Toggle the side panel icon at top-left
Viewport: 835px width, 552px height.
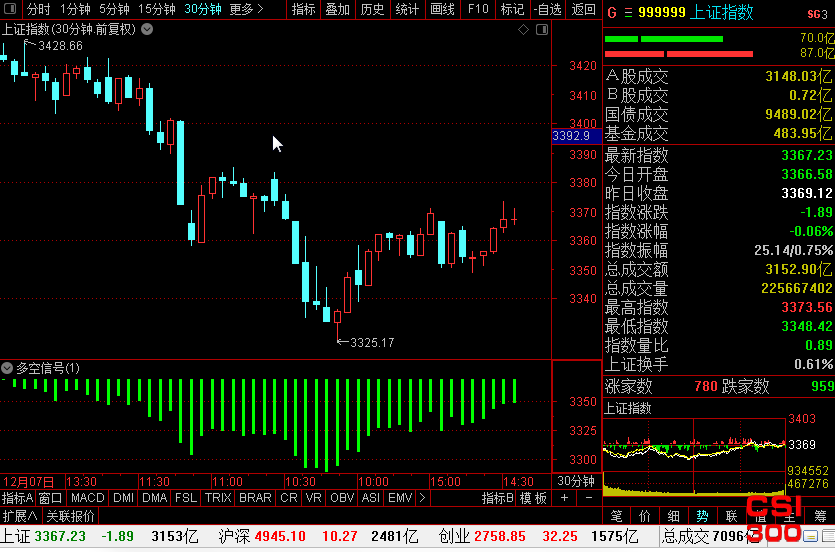(10, 9)
